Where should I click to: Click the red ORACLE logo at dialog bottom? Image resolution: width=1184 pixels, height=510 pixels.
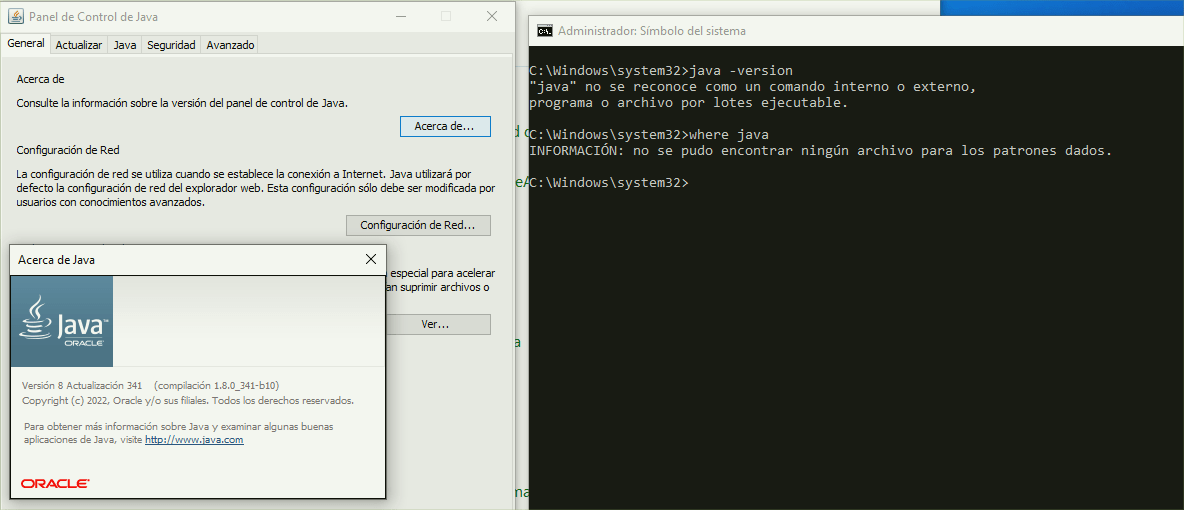point(55,484)
